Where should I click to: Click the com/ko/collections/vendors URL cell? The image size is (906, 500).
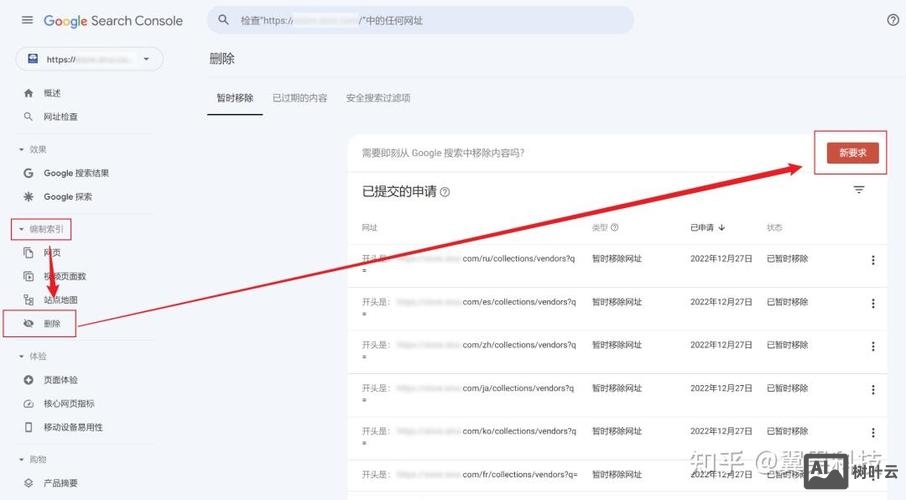tap(469, 435)
